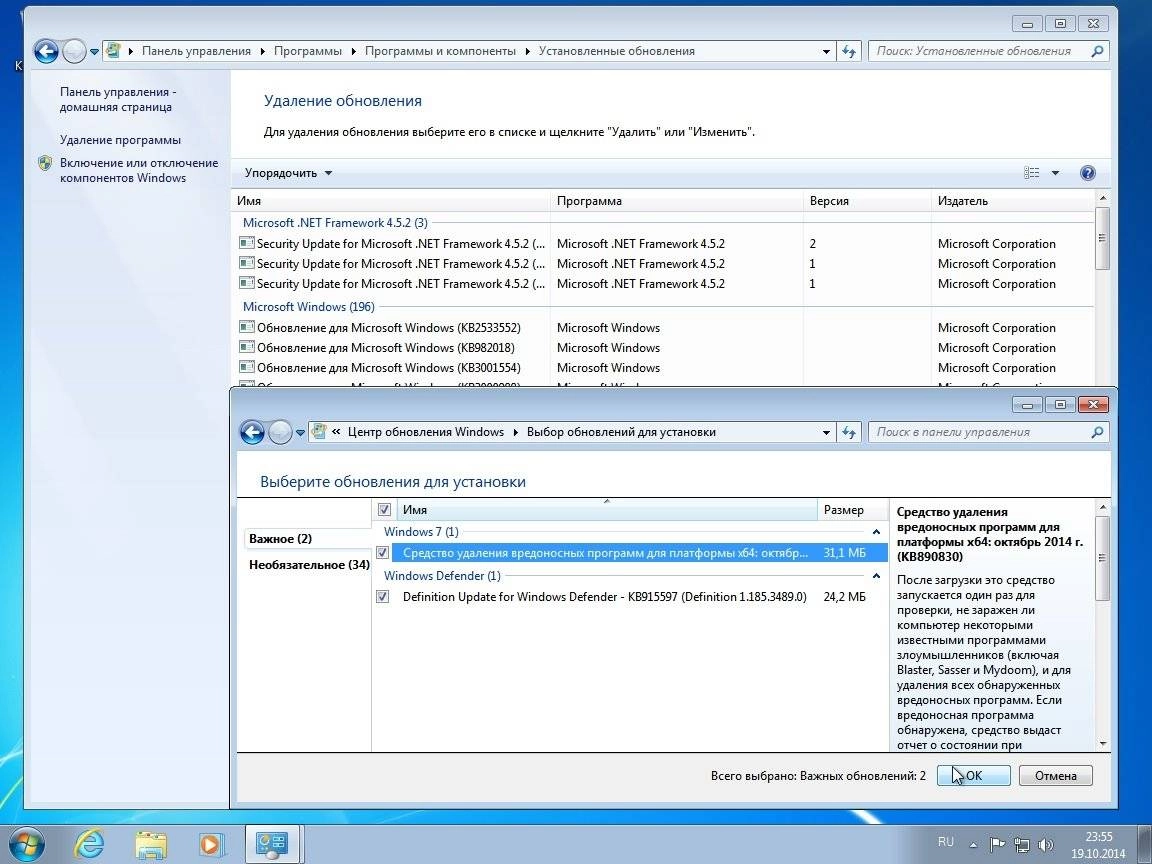Toggle the select-all checkbox in header
Image resolution: width=1152 pixels, height=864 pixels.
tap(384, 510)
